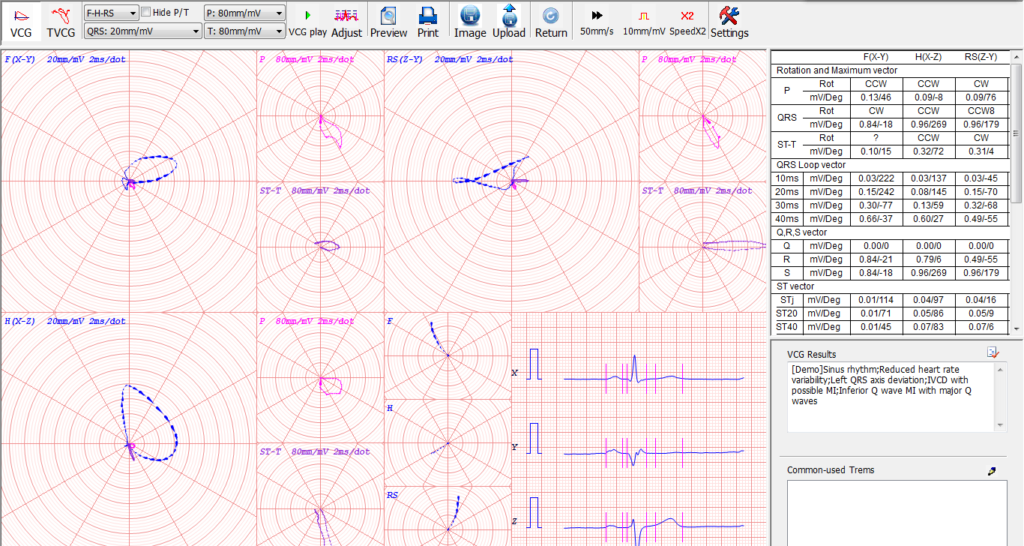Switch to the TVCG view tab
This screenshot has height=546, width=1024.
pos(61,21)
